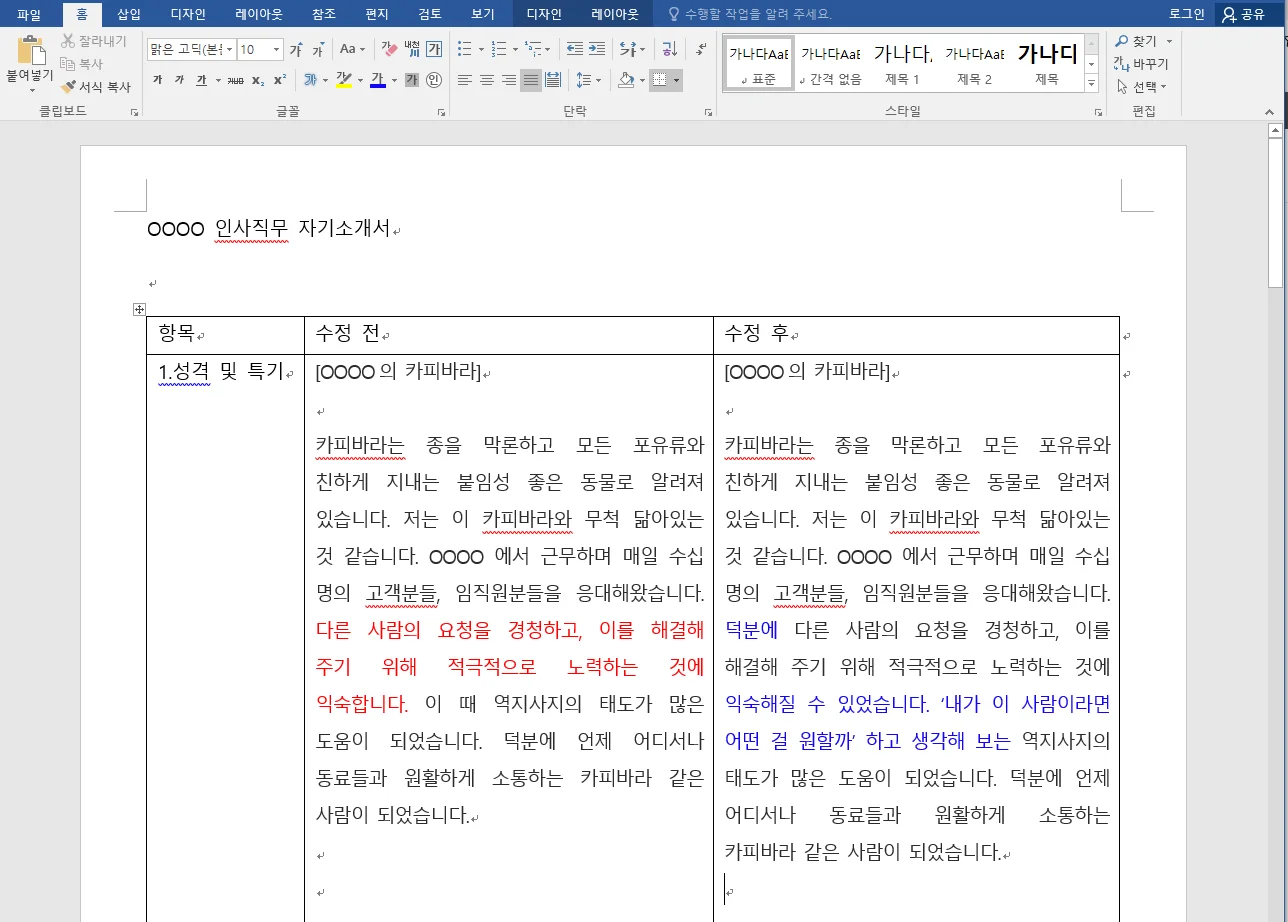
Task: Apply the 제목 2 (Heading 2) style
Action: 975,64
